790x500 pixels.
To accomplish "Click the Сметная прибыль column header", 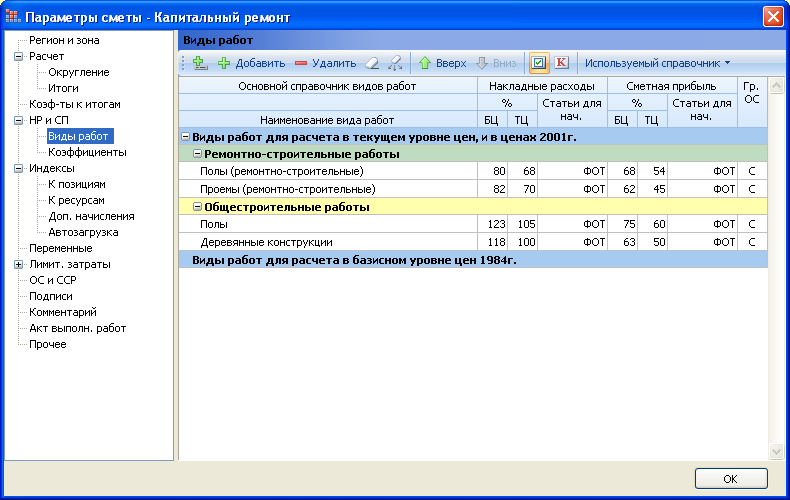I will click(x=672, y=86).
